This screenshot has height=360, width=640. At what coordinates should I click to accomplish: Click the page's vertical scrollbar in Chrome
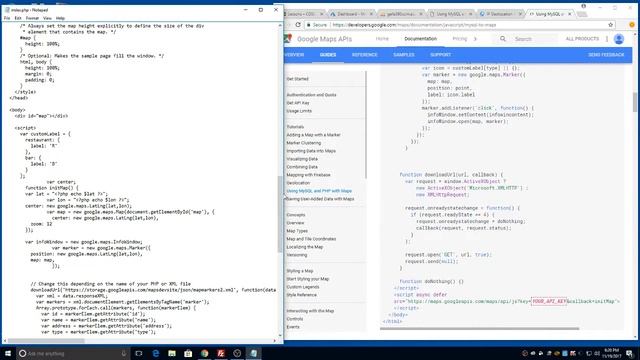635,102
